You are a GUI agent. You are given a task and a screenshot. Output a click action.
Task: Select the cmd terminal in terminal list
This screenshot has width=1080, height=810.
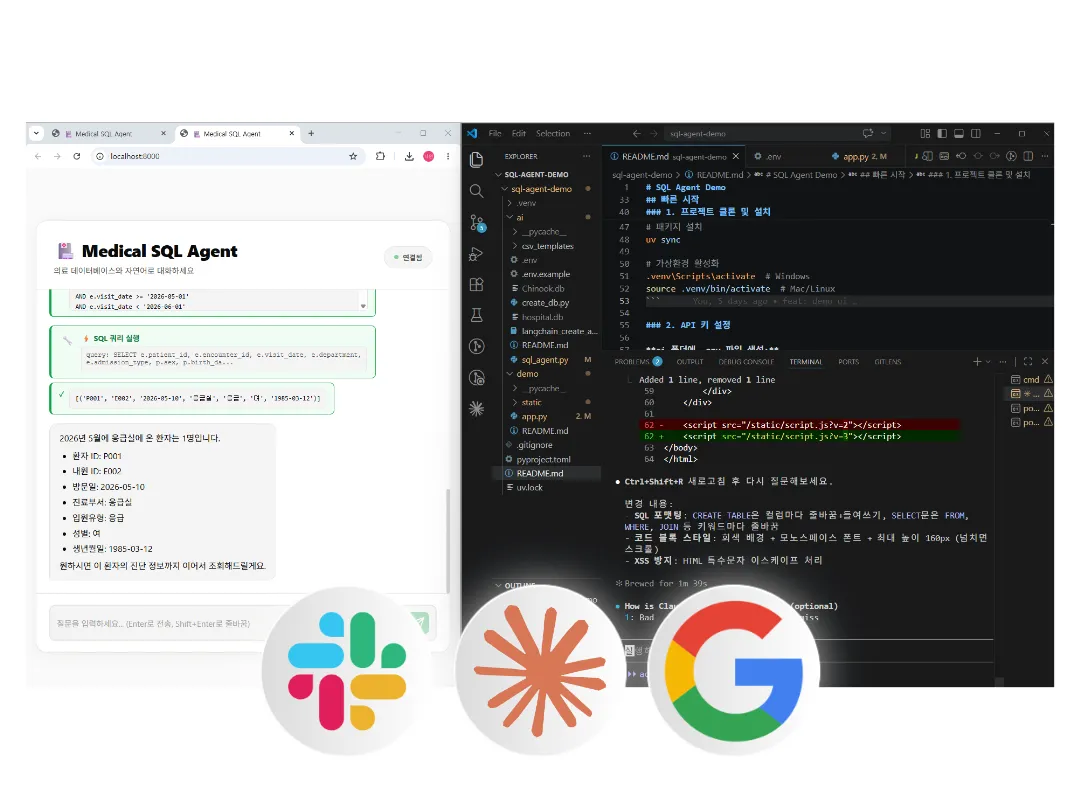[1031, 380]
